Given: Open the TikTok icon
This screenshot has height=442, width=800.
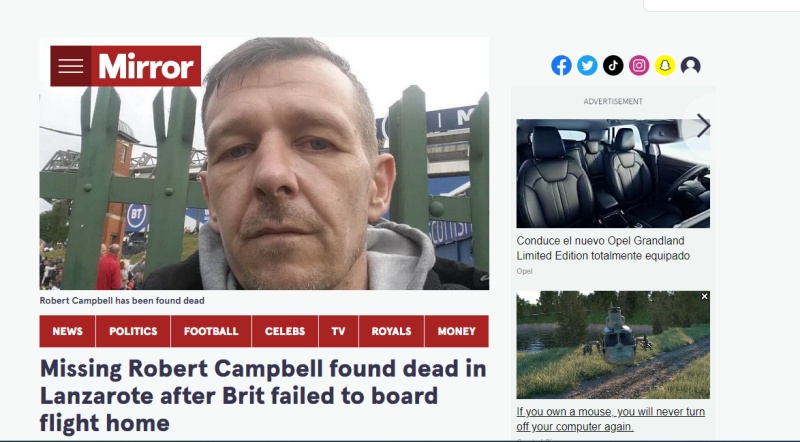Looking at the screenshot, I should [x=613, y=65].
